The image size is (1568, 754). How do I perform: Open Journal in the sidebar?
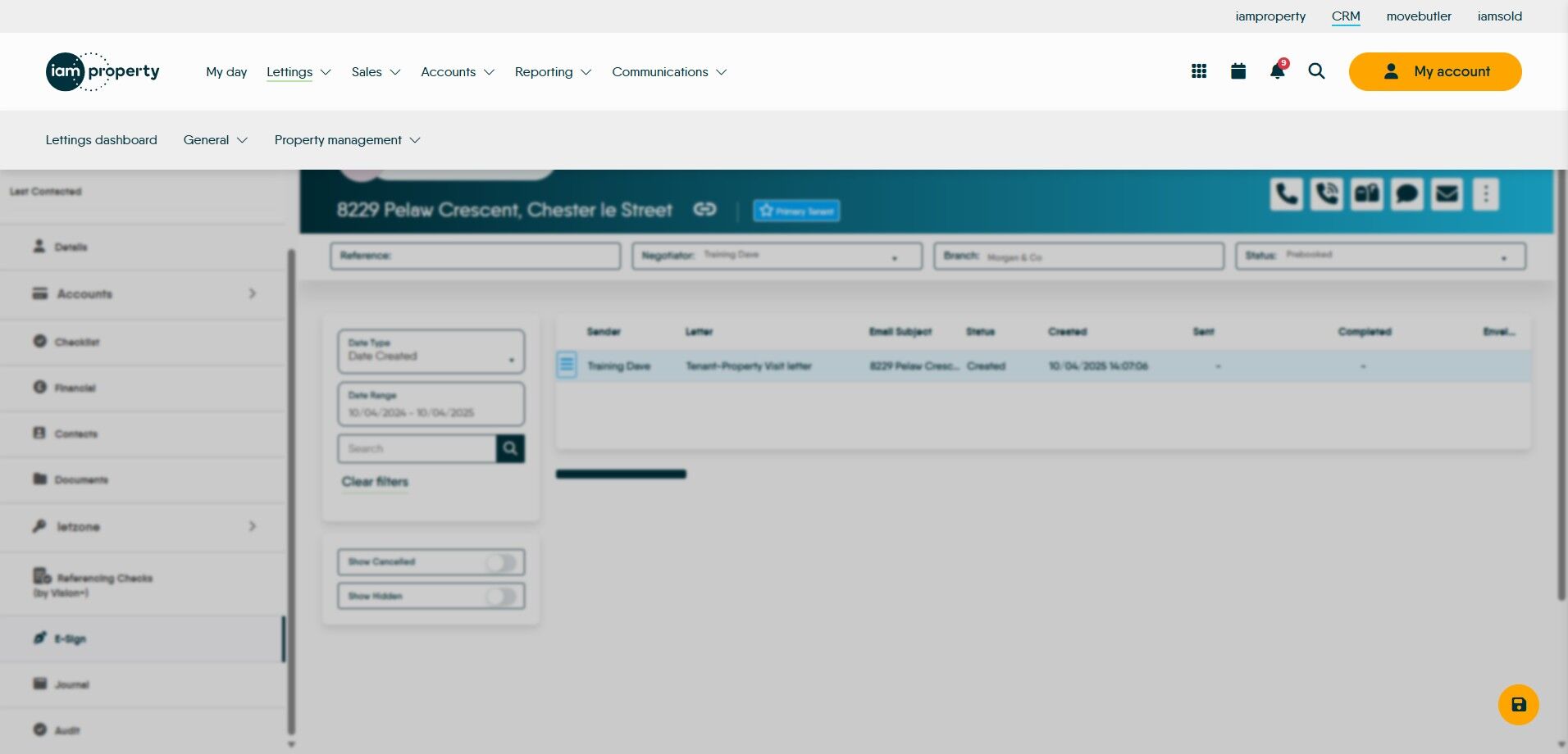click(144, 684)
